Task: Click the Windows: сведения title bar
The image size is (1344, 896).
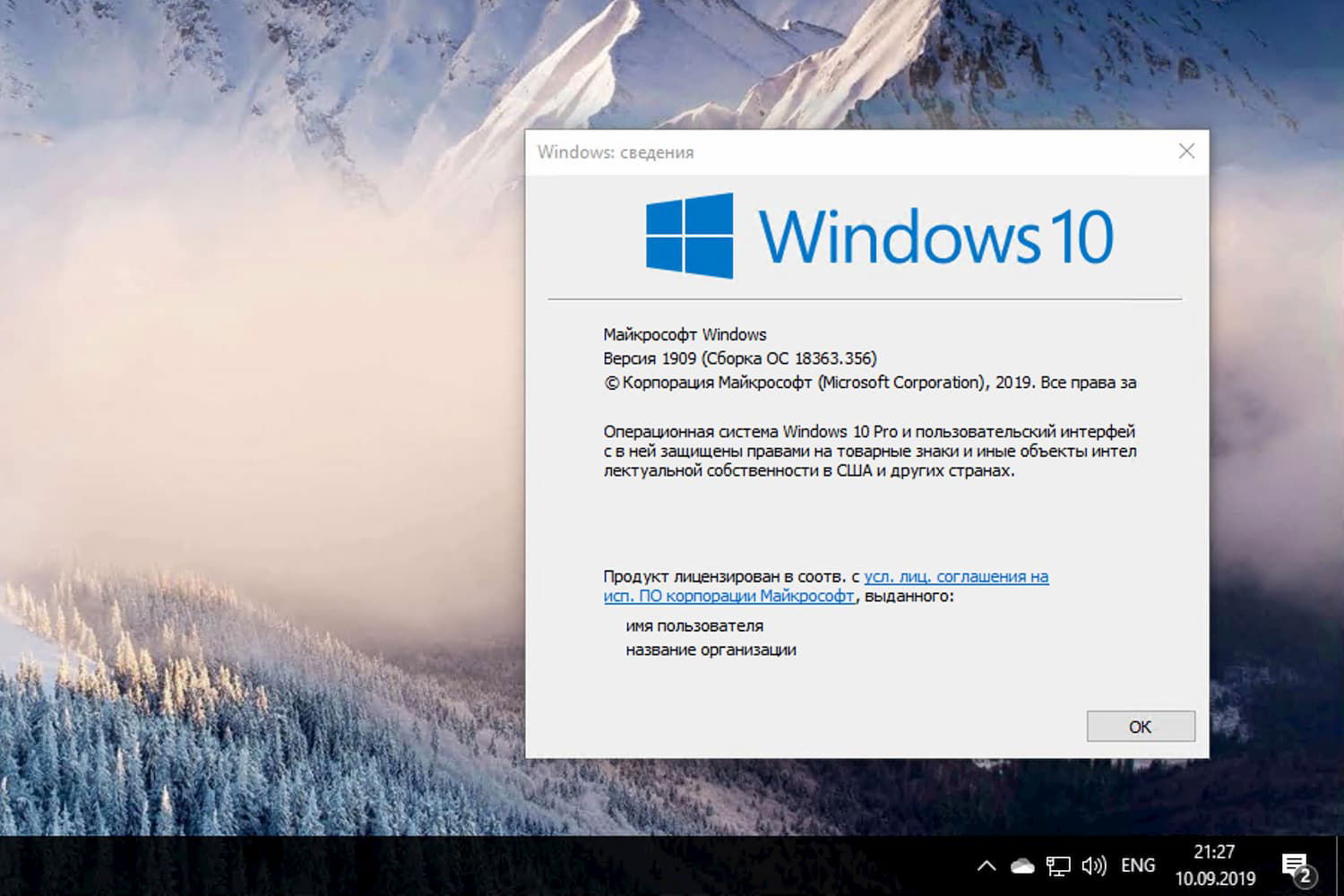Action: click(x=615, y=152)
